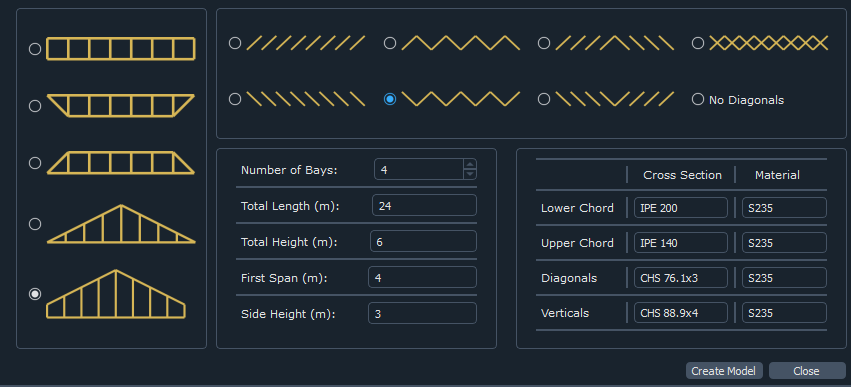851x387 pixels.
Task: Edit the Total Height (m) field
Action: (423, 242)
